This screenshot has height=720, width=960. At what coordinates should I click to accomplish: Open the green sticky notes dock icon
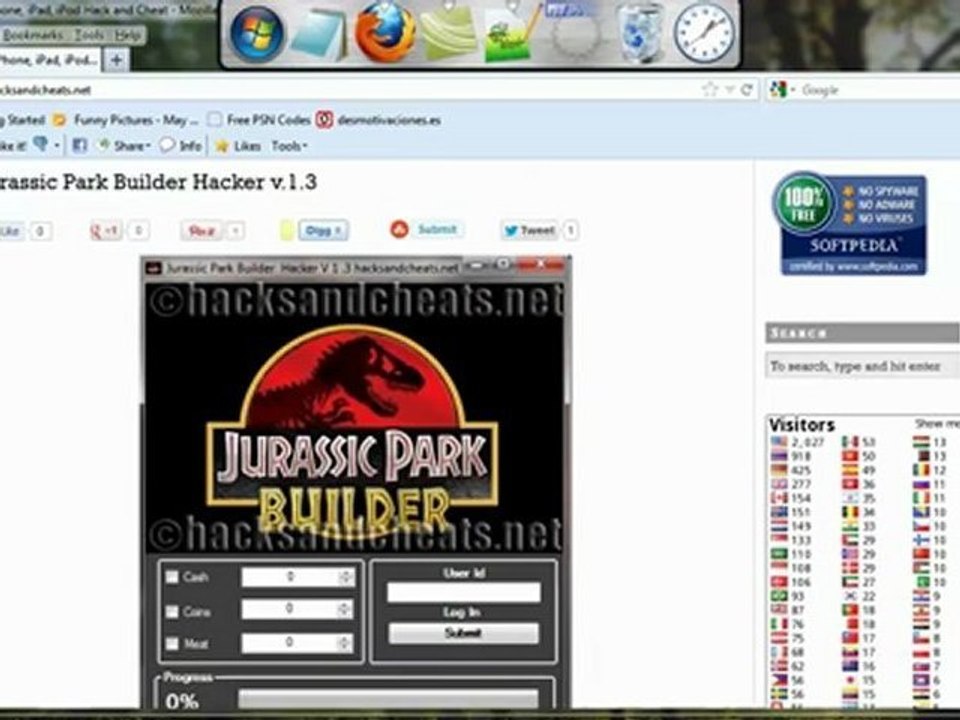449,33
